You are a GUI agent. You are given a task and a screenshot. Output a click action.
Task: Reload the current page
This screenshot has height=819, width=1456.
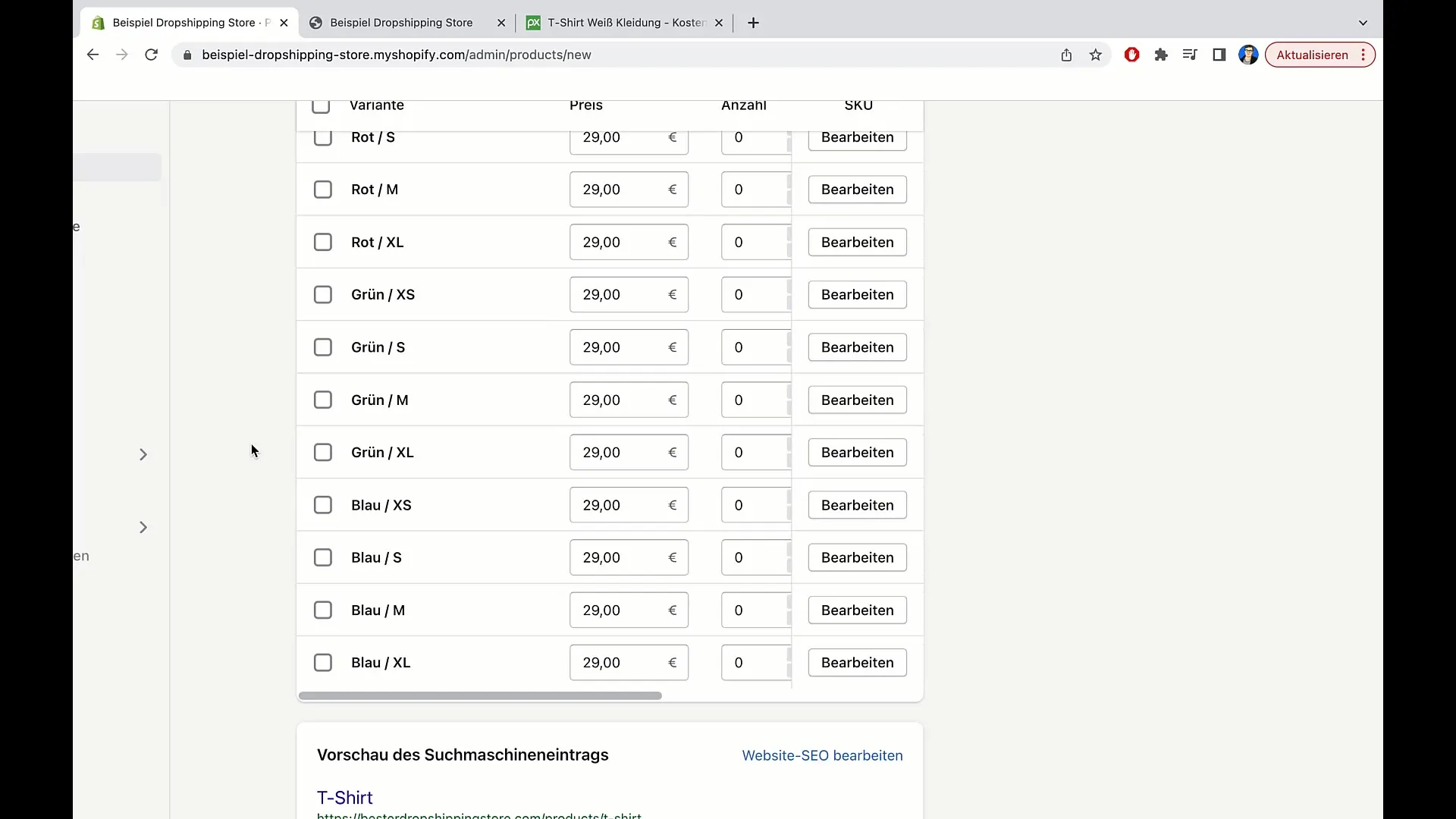[x=152, y=55]
